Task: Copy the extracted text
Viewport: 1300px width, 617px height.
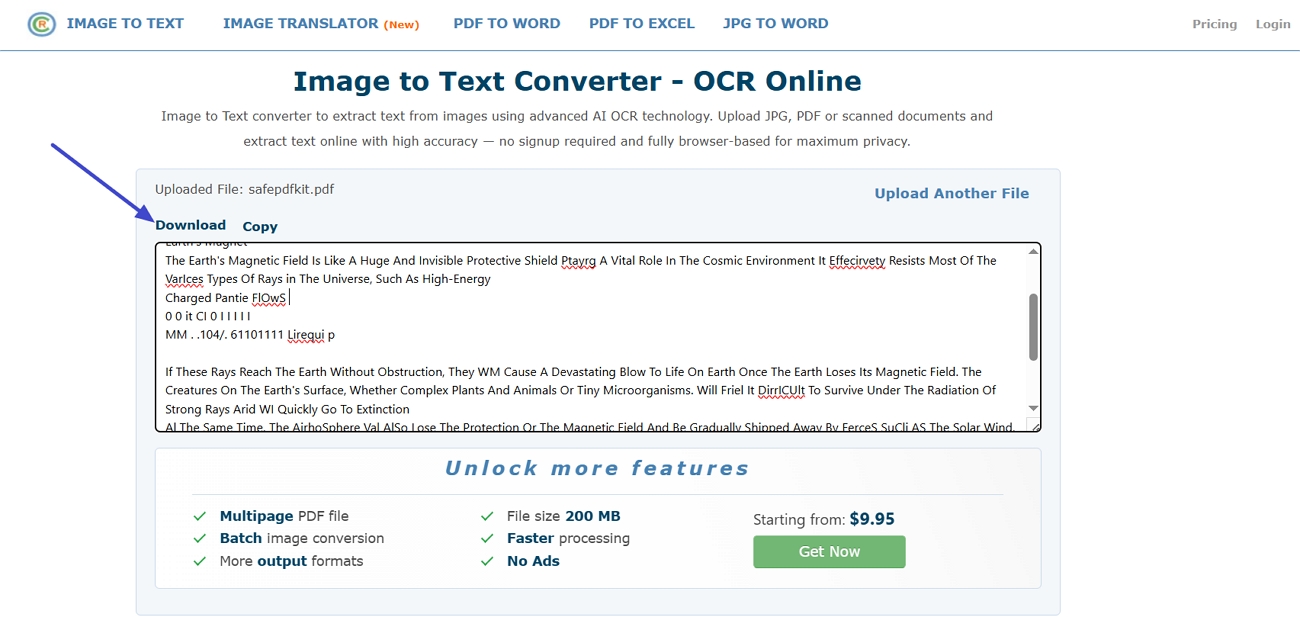Action: (x=260, y=227)
